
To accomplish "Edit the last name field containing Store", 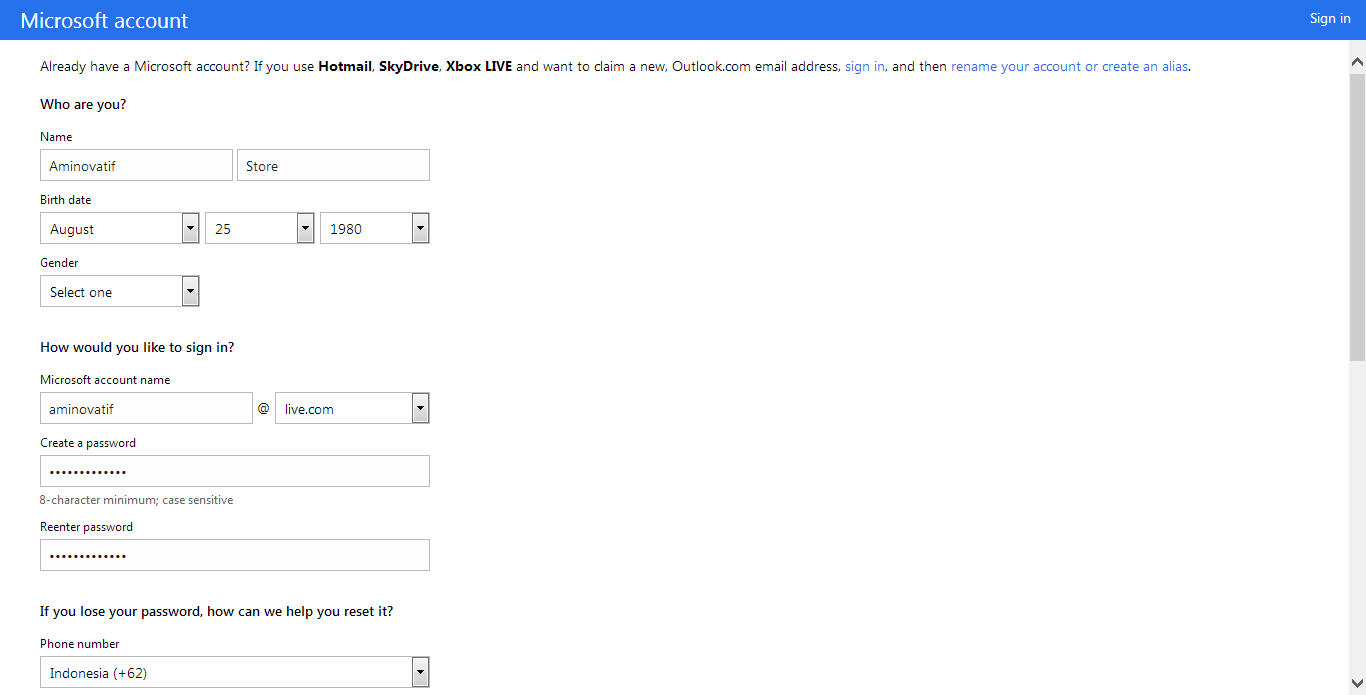I will (x=333, y=165).
